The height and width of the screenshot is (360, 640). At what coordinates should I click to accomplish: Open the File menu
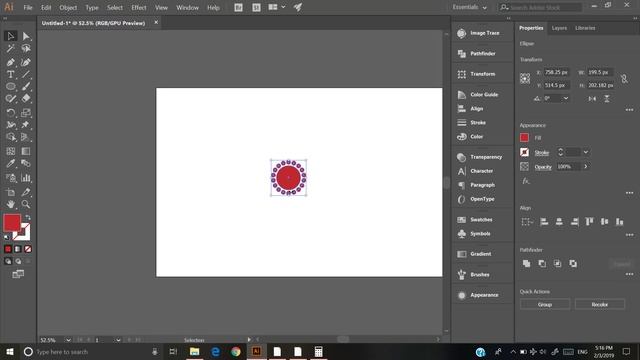coord(28,7)
